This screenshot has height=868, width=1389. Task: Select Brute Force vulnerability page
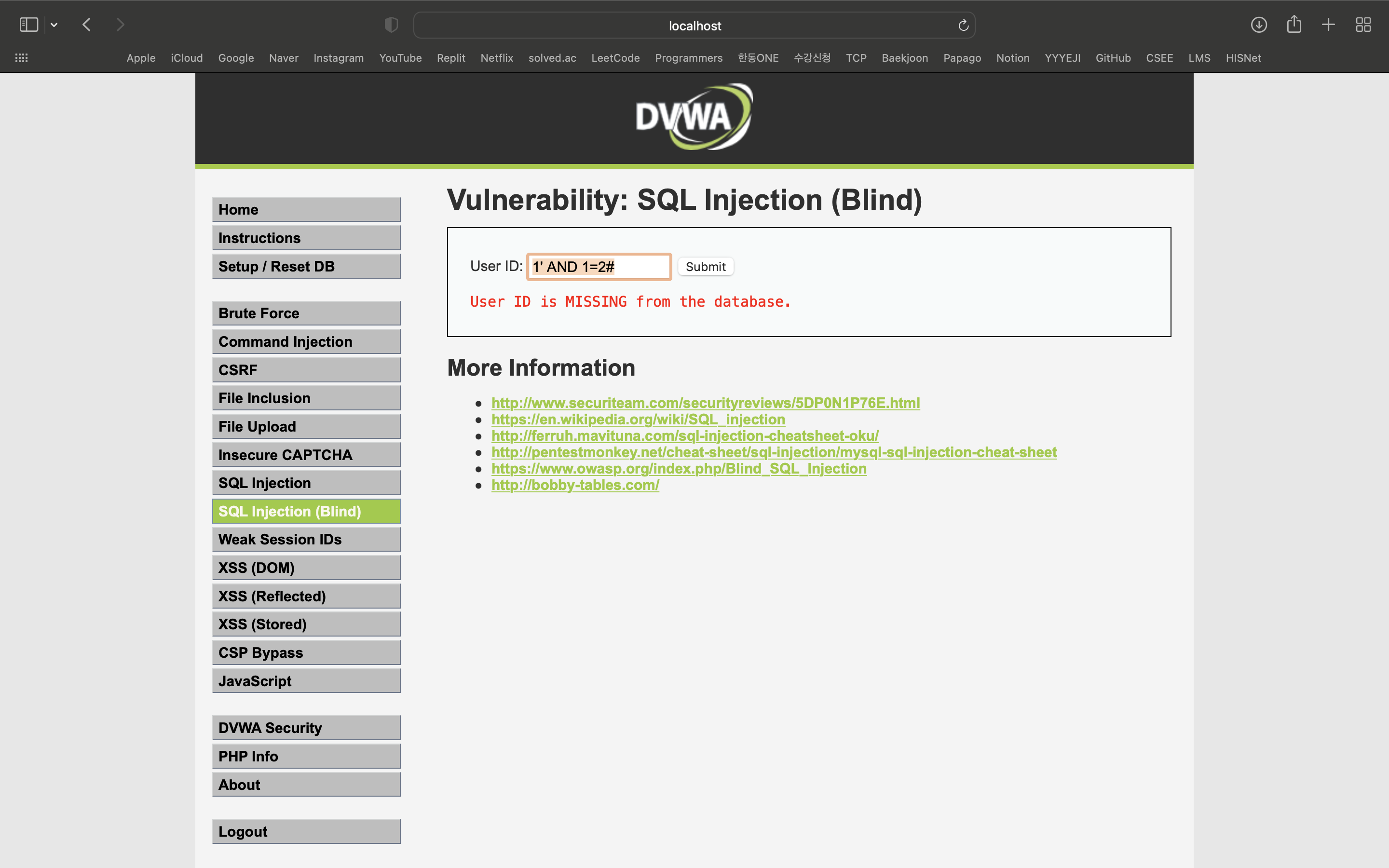tap(306, 313)
